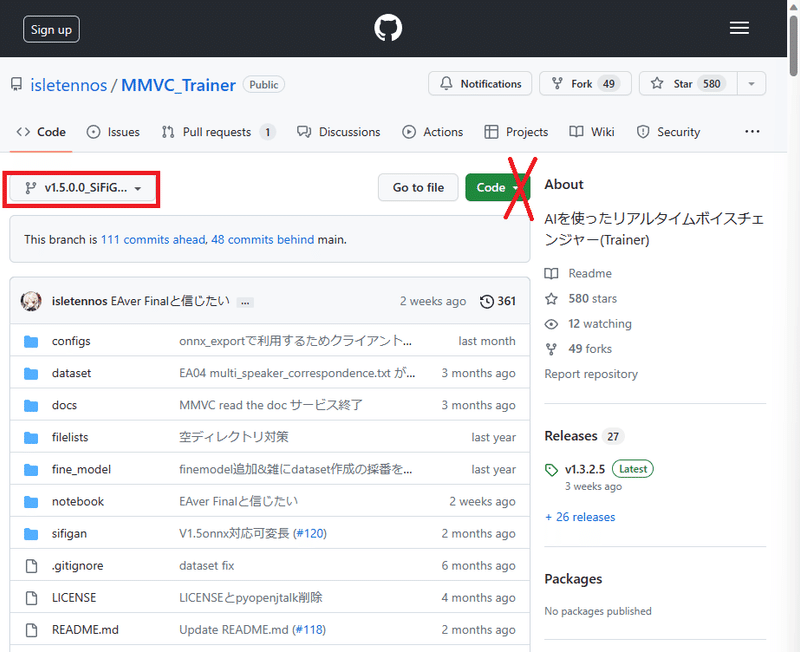Open the dataset folder
Screen dimensions: 800x652
(71, 373)
